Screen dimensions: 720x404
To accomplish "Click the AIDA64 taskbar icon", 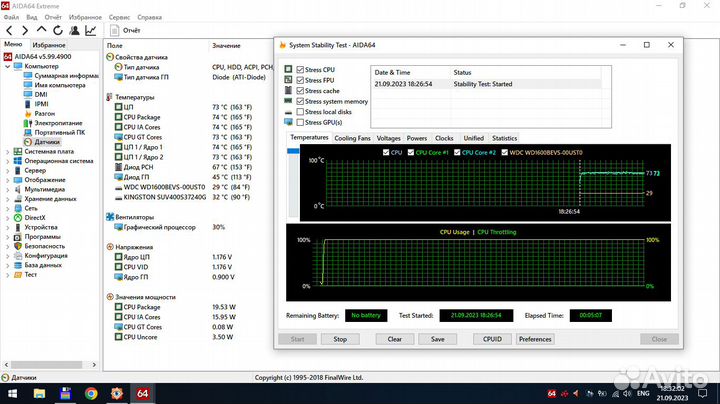I will 142,393.
